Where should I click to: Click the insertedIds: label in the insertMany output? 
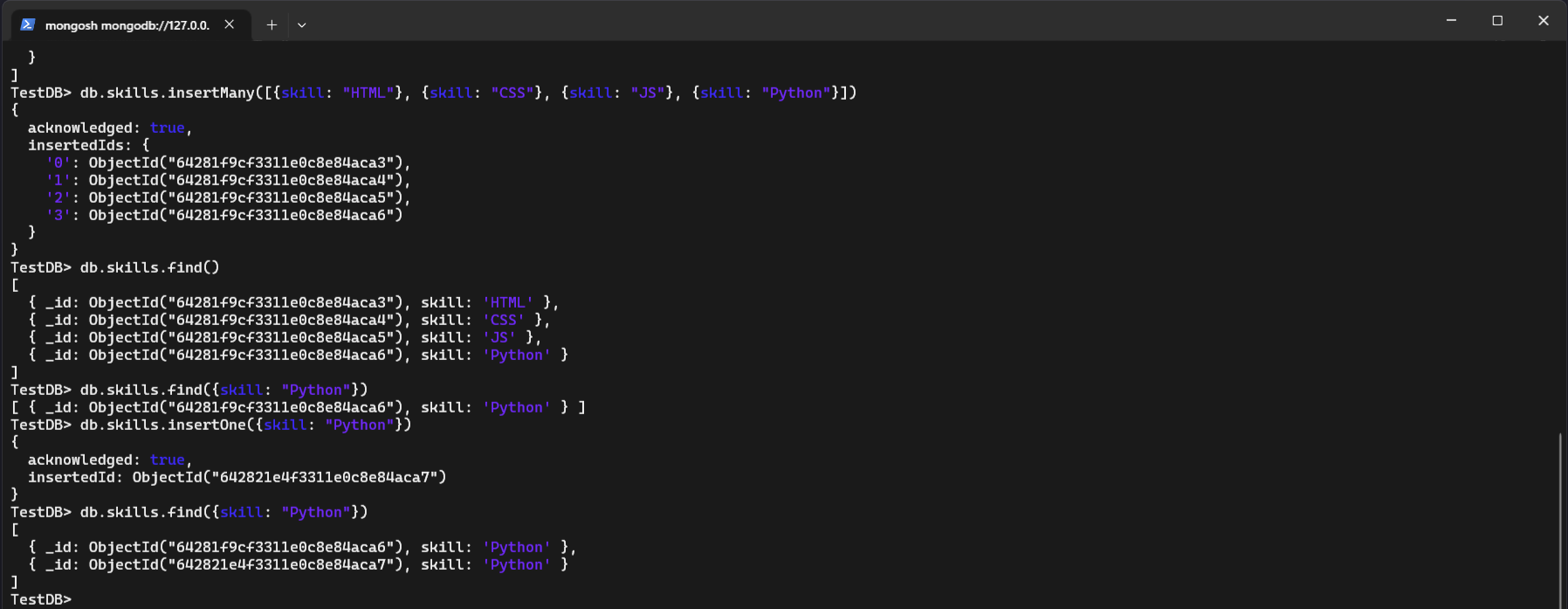coord(79,145)
